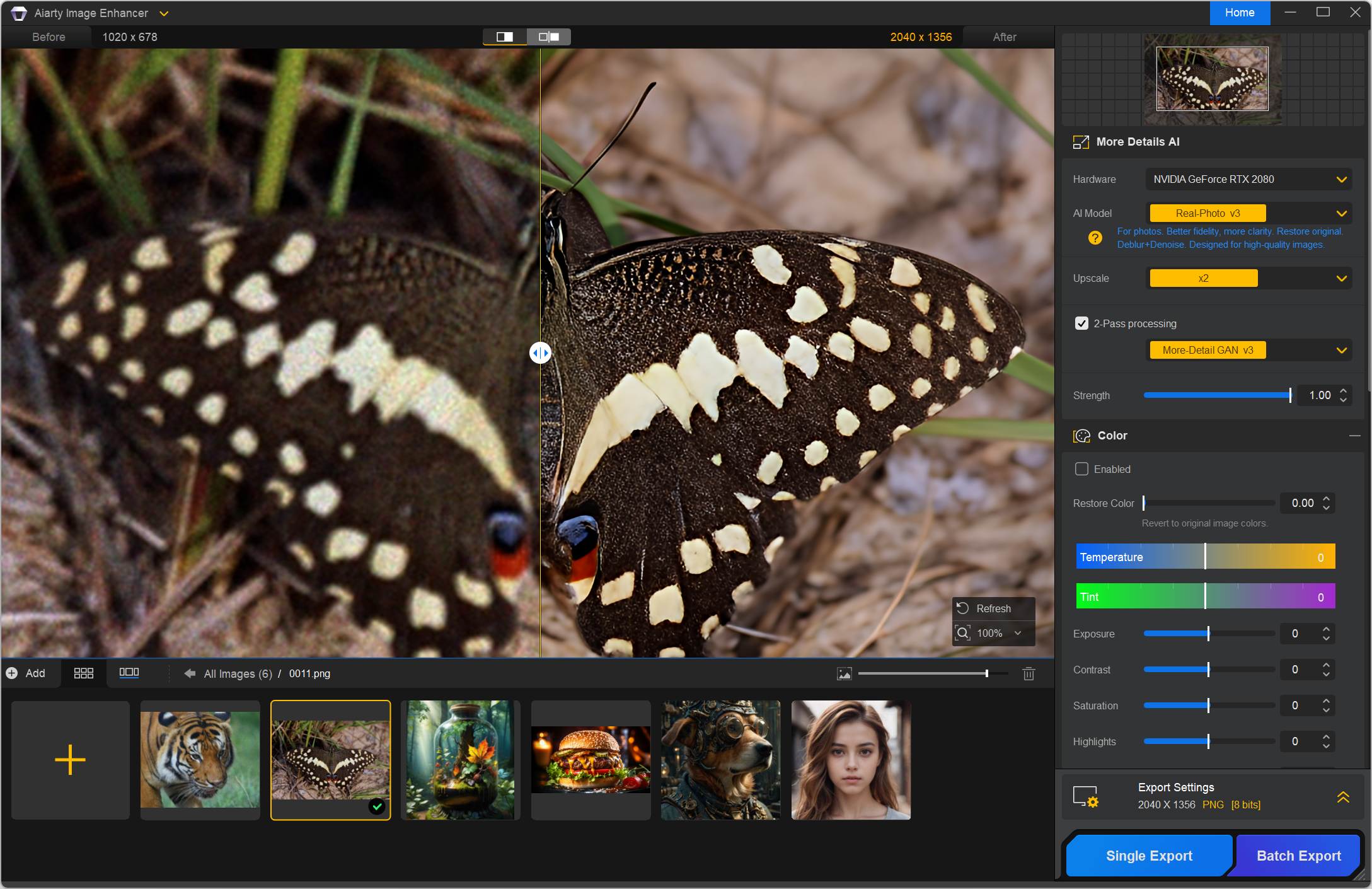Image resolution: width=1372 pixels, height=889 pixels.
Task: Click the AI Model help question icon
Action: pos(1095,238)
